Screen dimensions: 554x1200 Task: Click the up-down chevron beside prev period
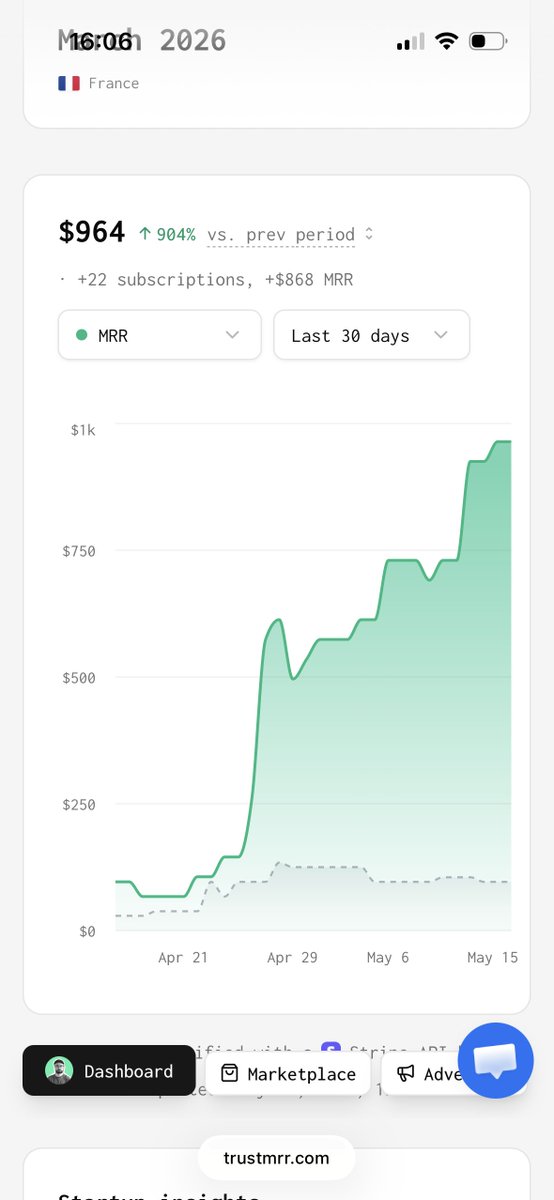coord(369,234)
